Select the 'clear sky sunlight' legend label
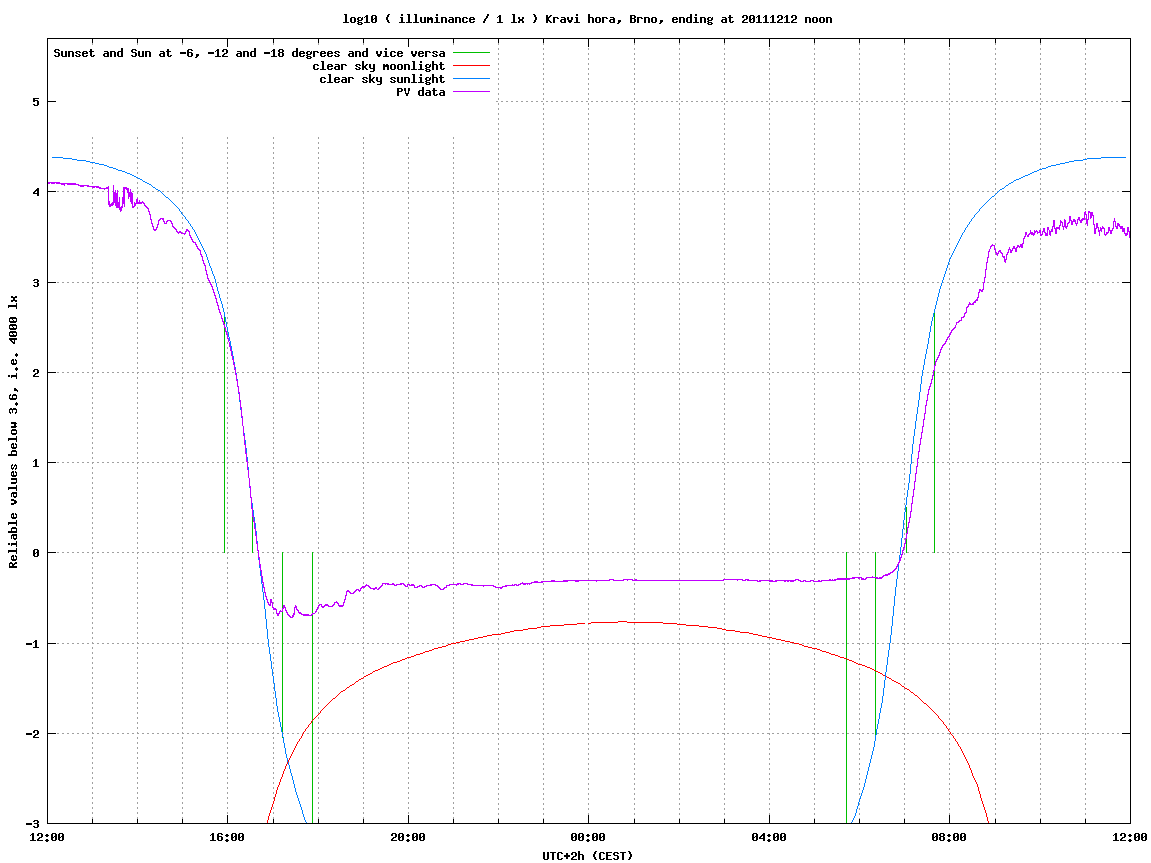1151x863 pixels. pos(382,79)
